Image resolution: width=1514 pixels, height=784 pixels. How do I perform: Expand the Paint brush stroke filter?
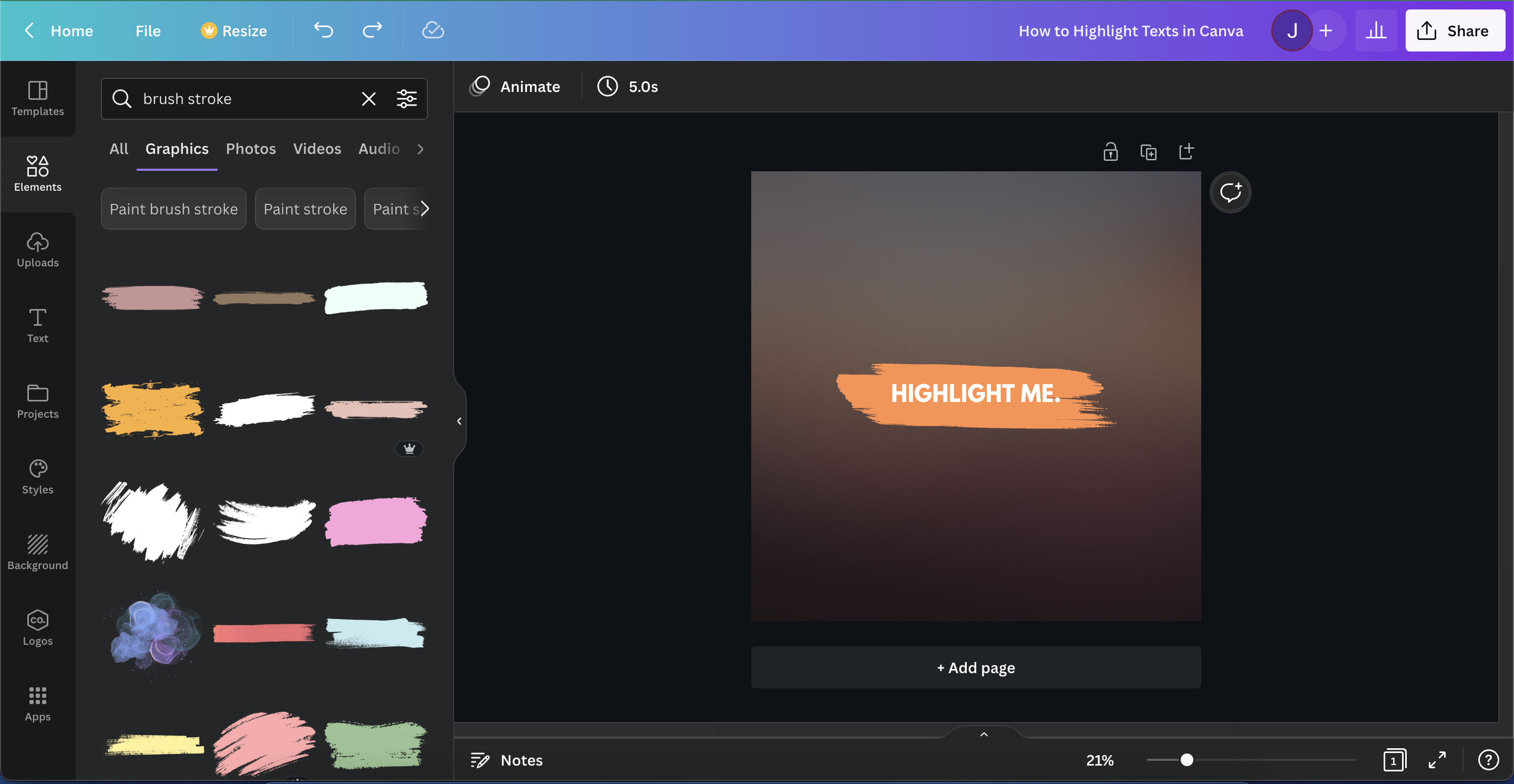coord(173,208)
